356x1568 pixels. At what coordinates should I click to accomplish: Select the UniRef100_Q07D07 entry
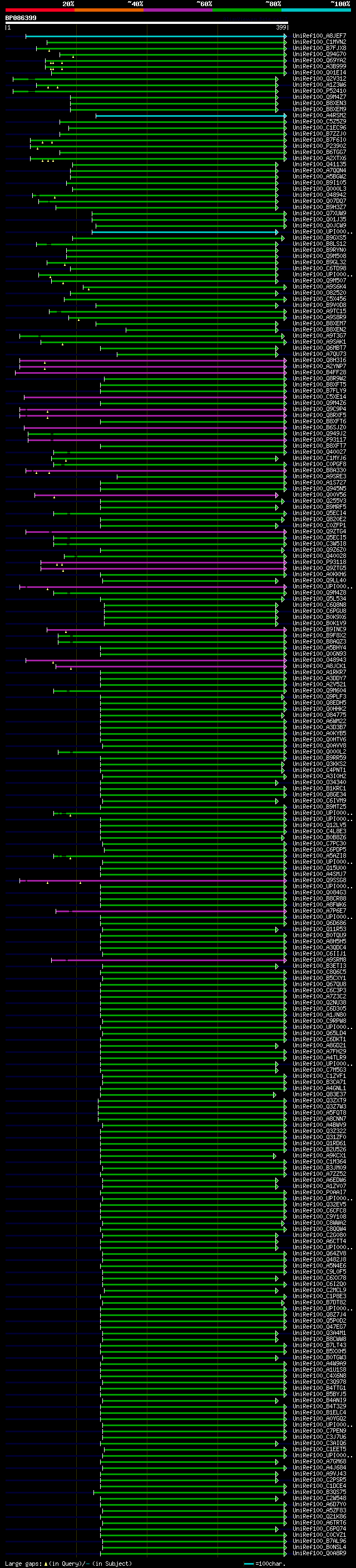319,201
